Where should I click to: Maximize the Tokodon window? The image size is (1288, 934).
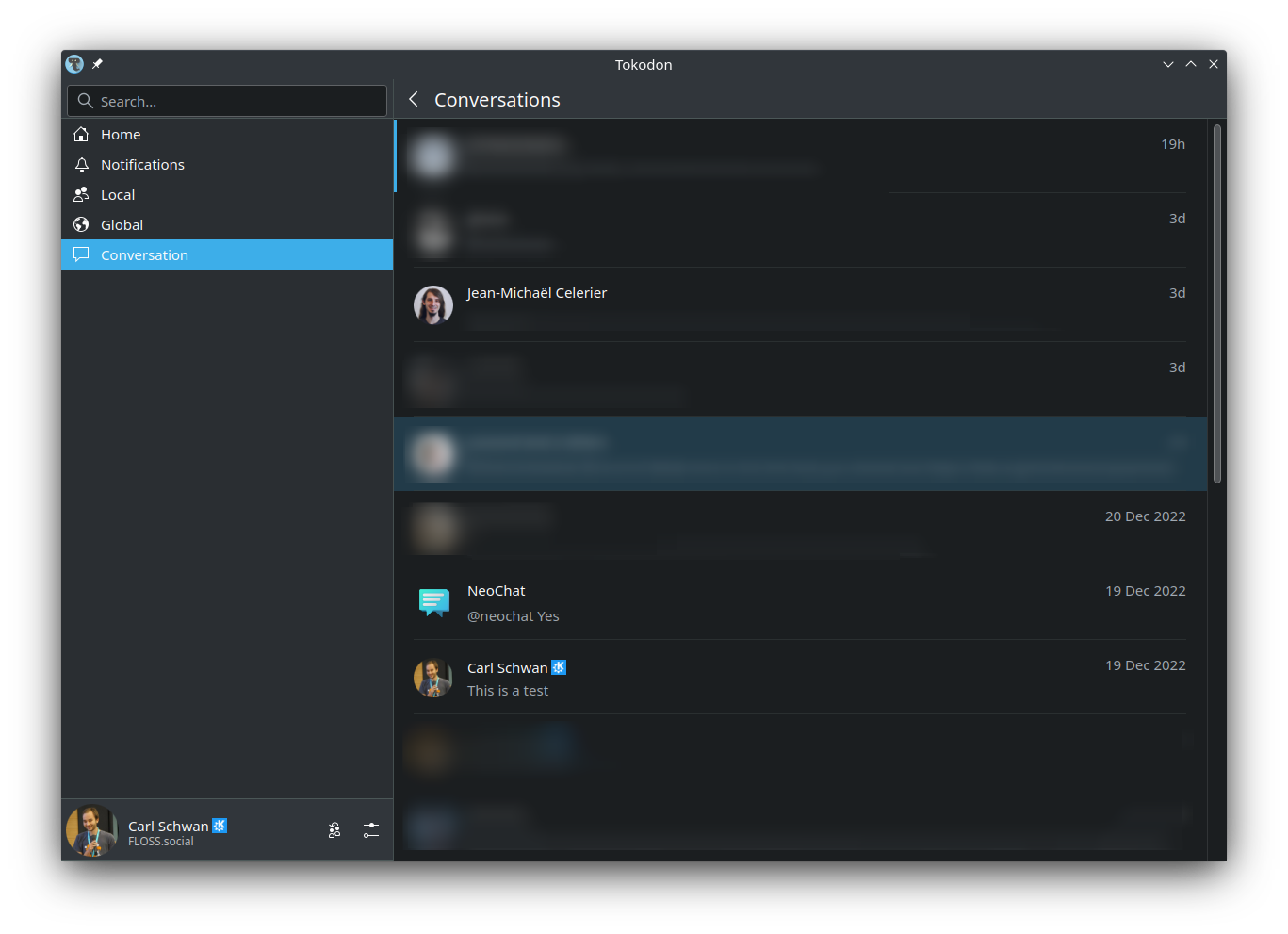pyautogui.click(x=1191, y=64)
